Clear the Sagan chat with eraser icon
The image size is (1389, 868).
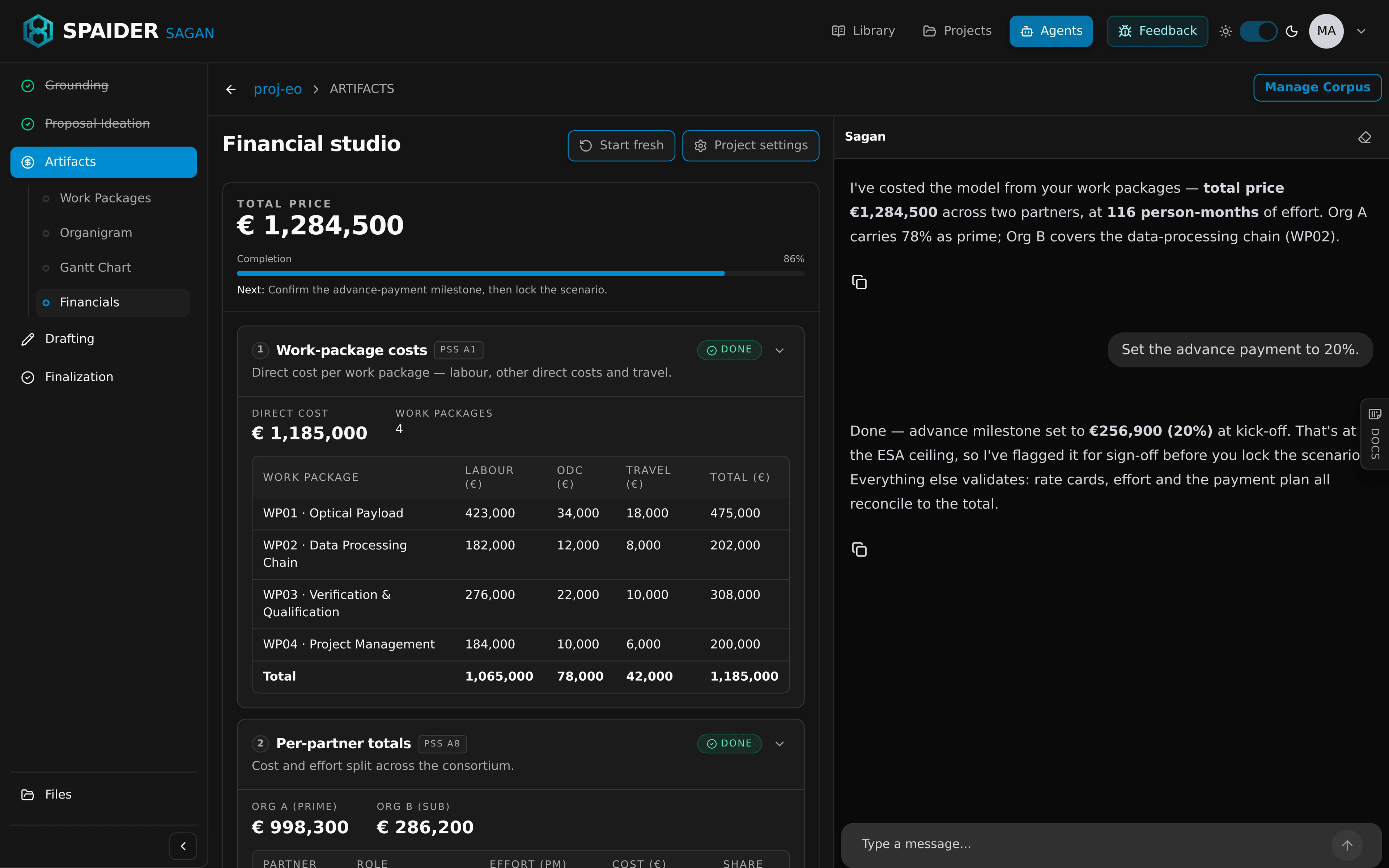tap(1364, 137)
